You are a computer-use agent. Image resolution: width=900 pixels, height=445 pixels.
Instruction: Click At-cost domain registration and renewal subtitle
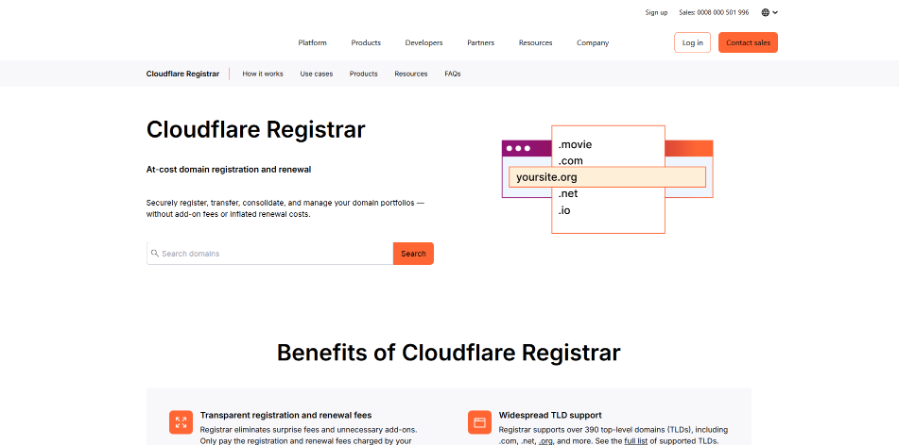(228, 169)
